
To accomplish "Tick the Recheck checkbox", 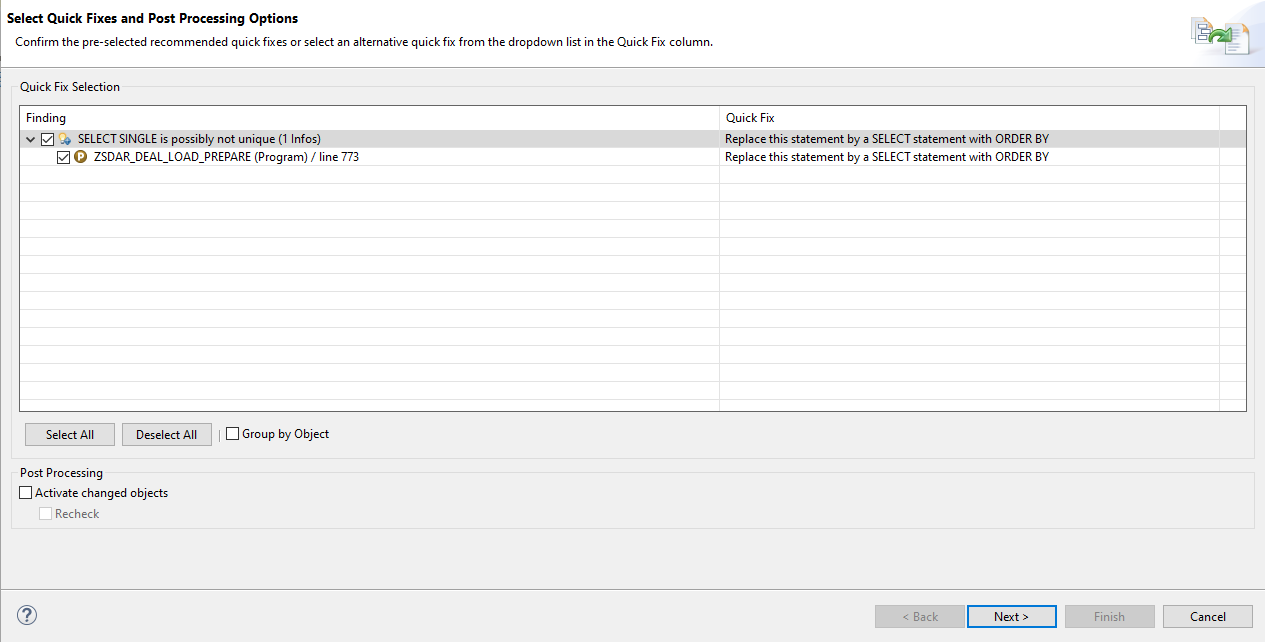I will pos(46,514).
